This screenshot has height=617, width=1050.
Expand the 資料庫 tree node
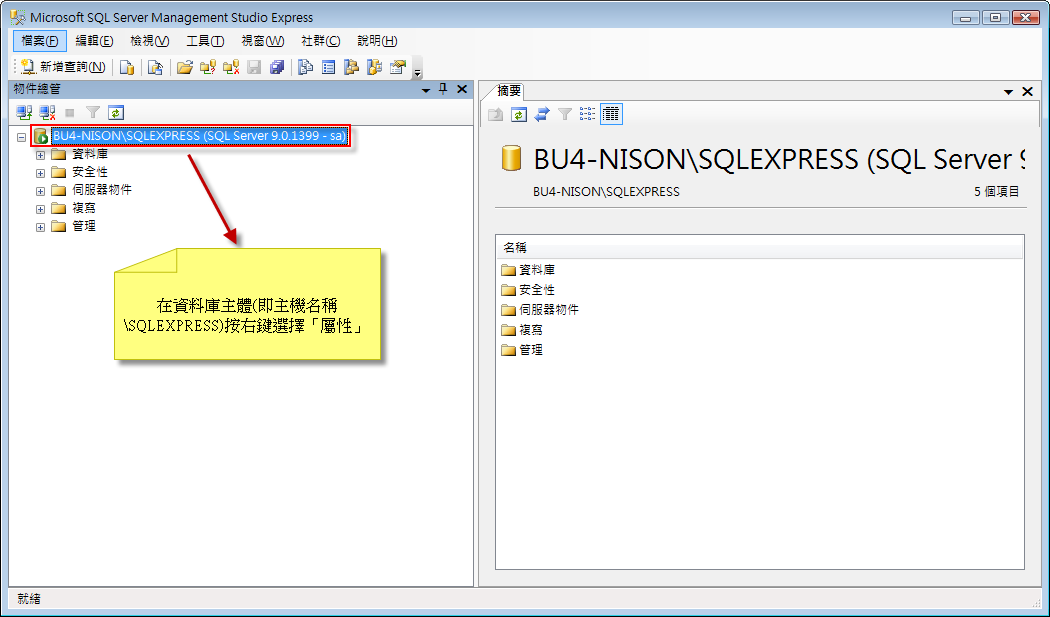(x=39, y=153)
